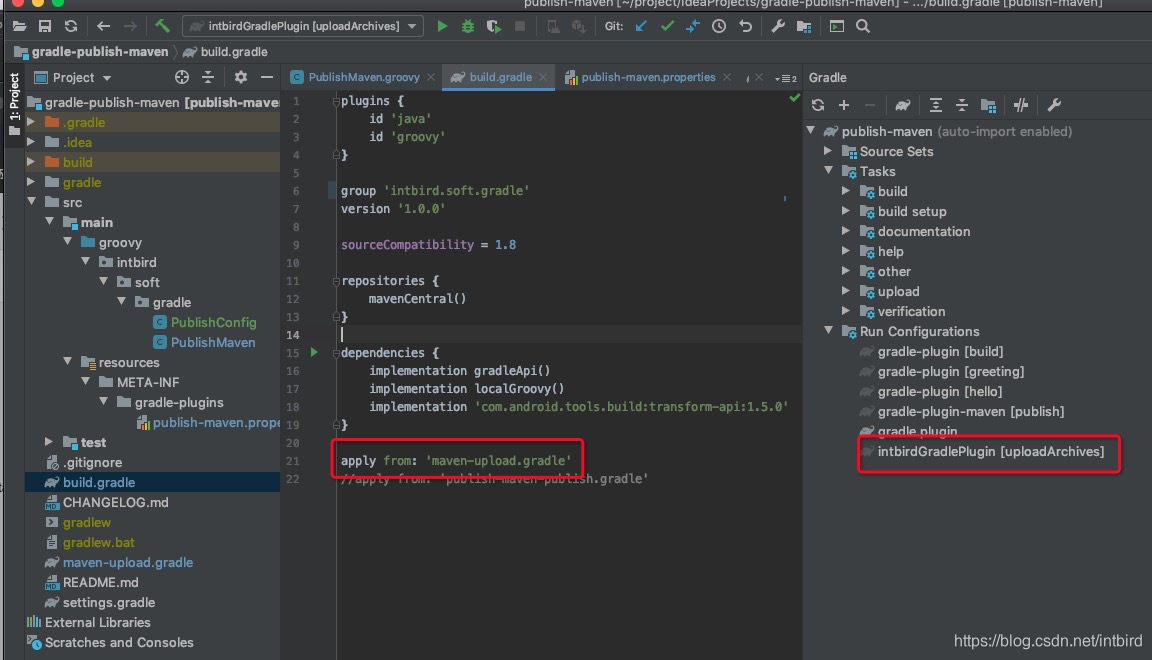Close the PublishMaven.groovy tab
1152x660 pixels.
(431, 77)
